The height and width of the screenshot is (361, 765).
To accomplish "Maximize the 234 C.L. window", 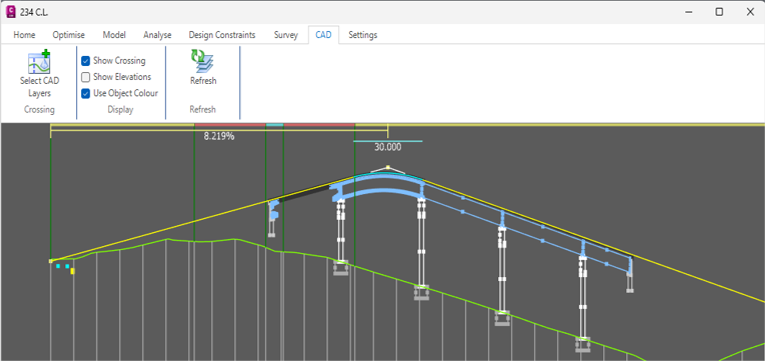I will coord(719,12).
